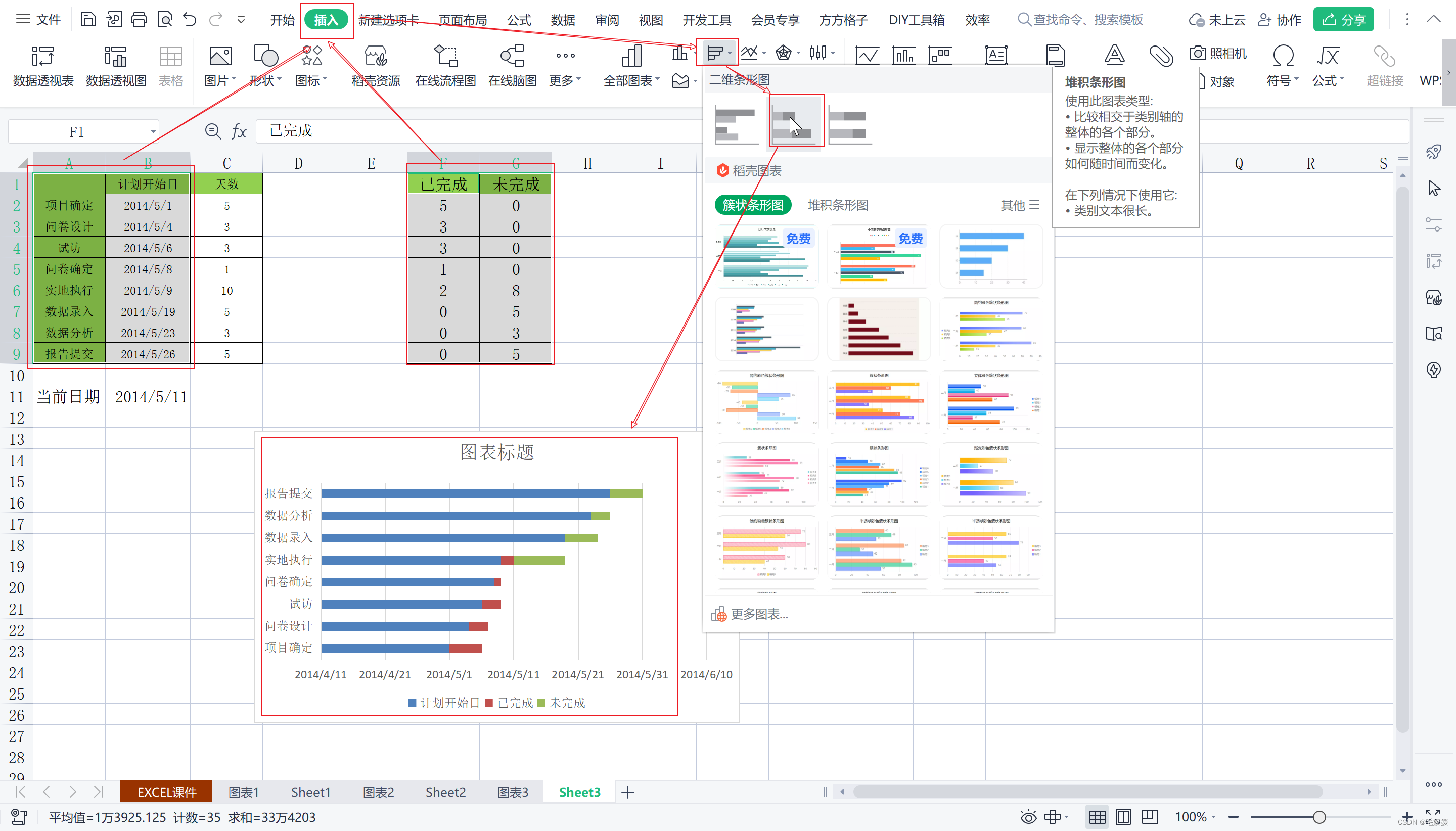
Task: Click the Print icon in quick toolbar
Action: click(x=139, y=20)
